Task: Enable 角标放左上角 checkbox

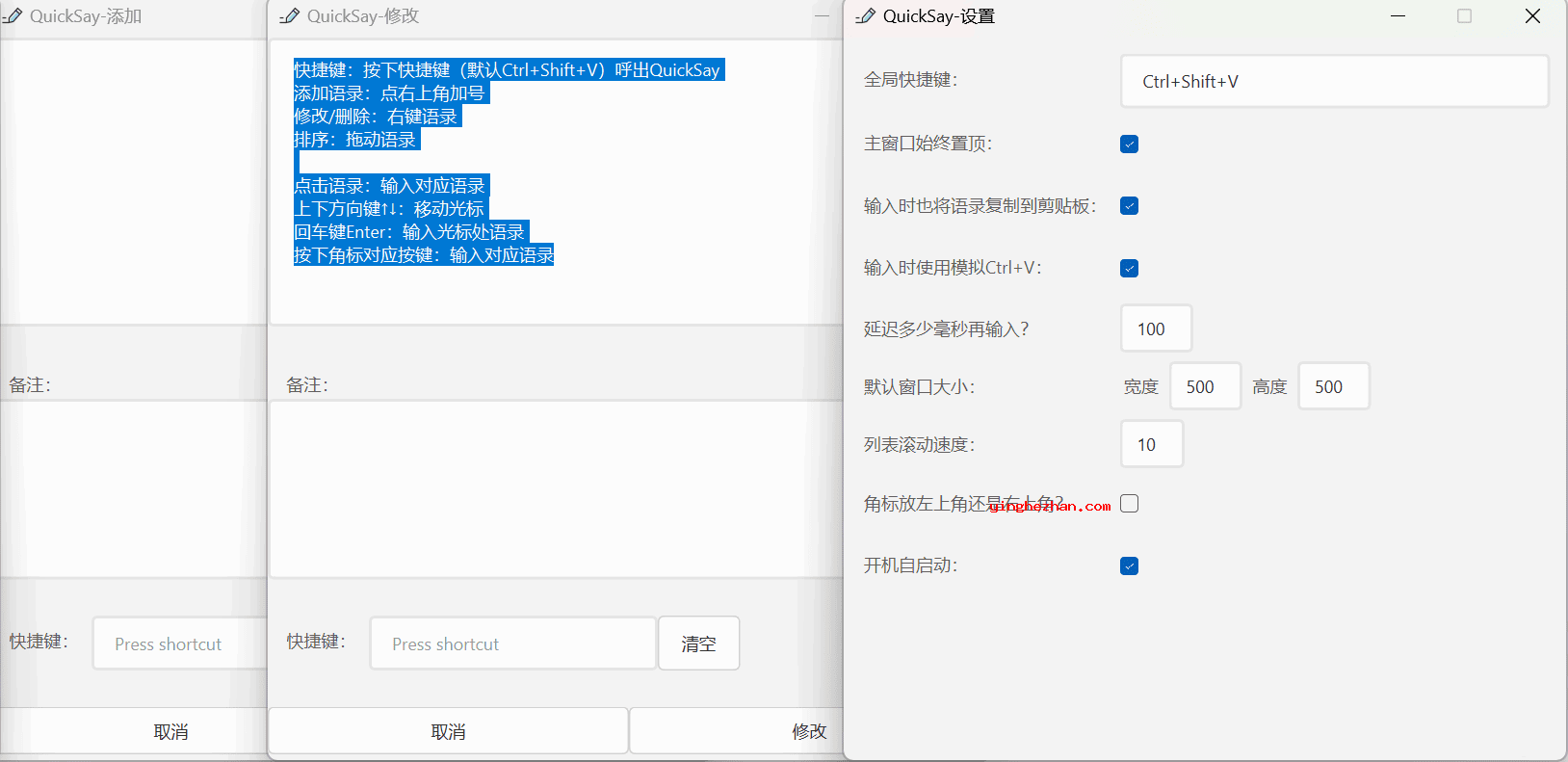Action: (x=1130, y=504)
